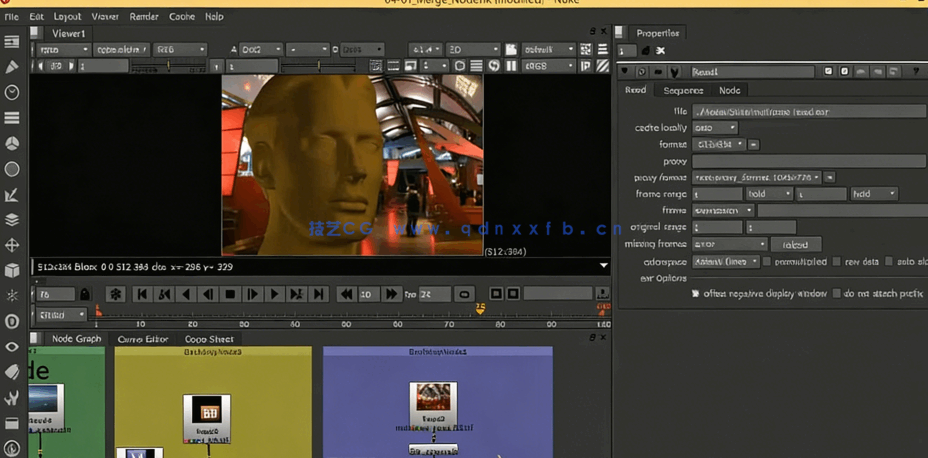The width and height of the screenshot is (928, 458).
Task: Open the Color nodes wheel icon
Action: [12, 143]
